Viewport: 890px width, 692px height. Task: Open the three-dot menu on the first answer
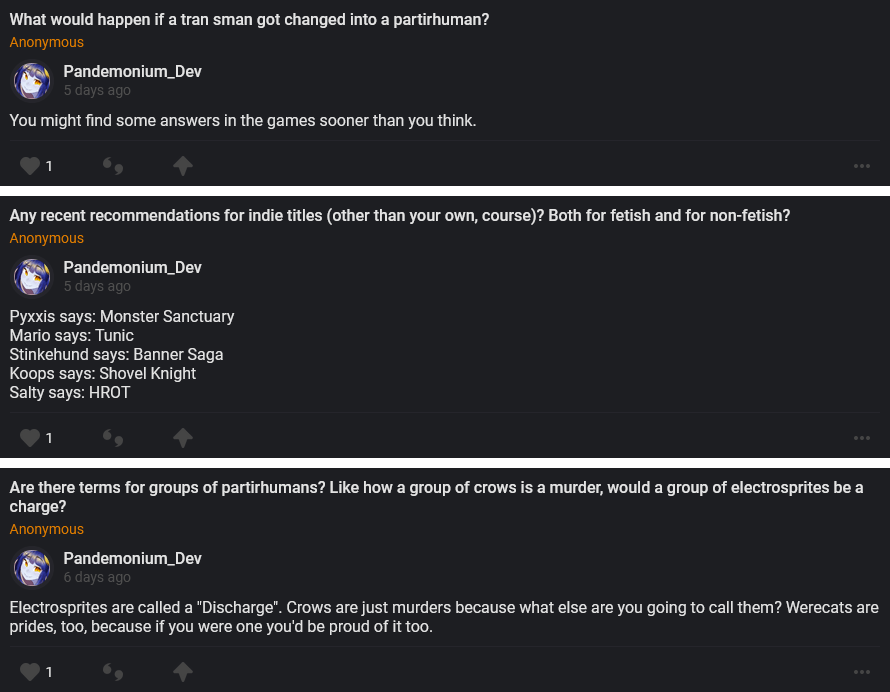(x=862, y=166)
